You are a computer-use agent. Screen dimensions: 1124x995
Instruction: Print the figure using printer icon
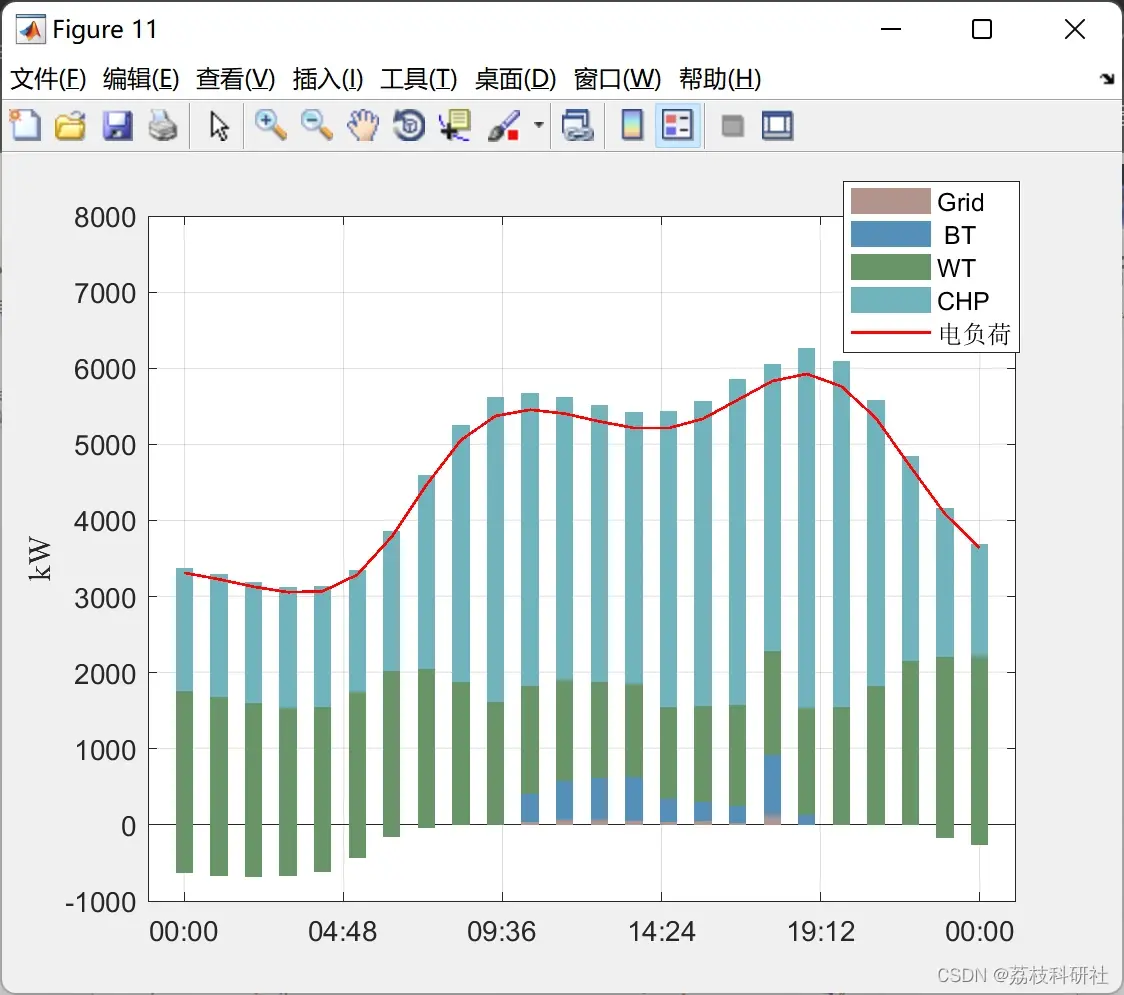pos(163,125)
